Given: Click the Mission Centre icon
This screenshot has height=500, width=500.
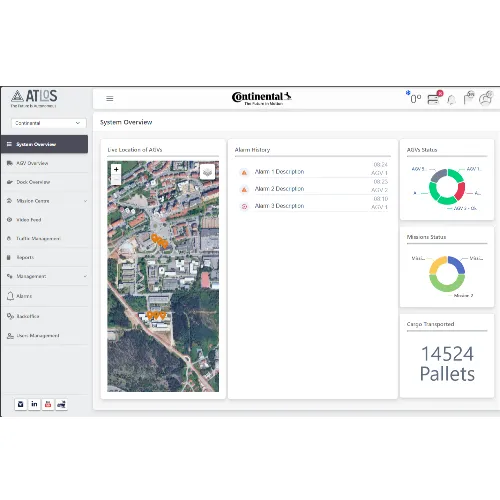Looking at the screenshot, I should tap(9, 201).
